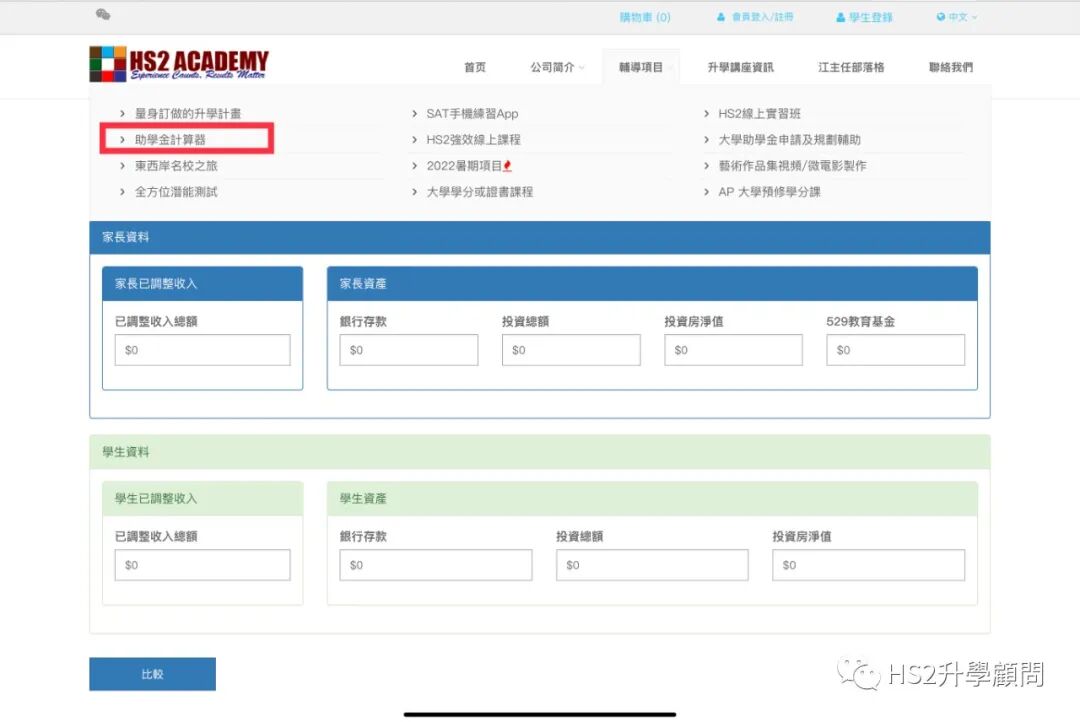Go to 會員登入/註冊 member login
1080x722 pixels.
click(x=755, y=17)
